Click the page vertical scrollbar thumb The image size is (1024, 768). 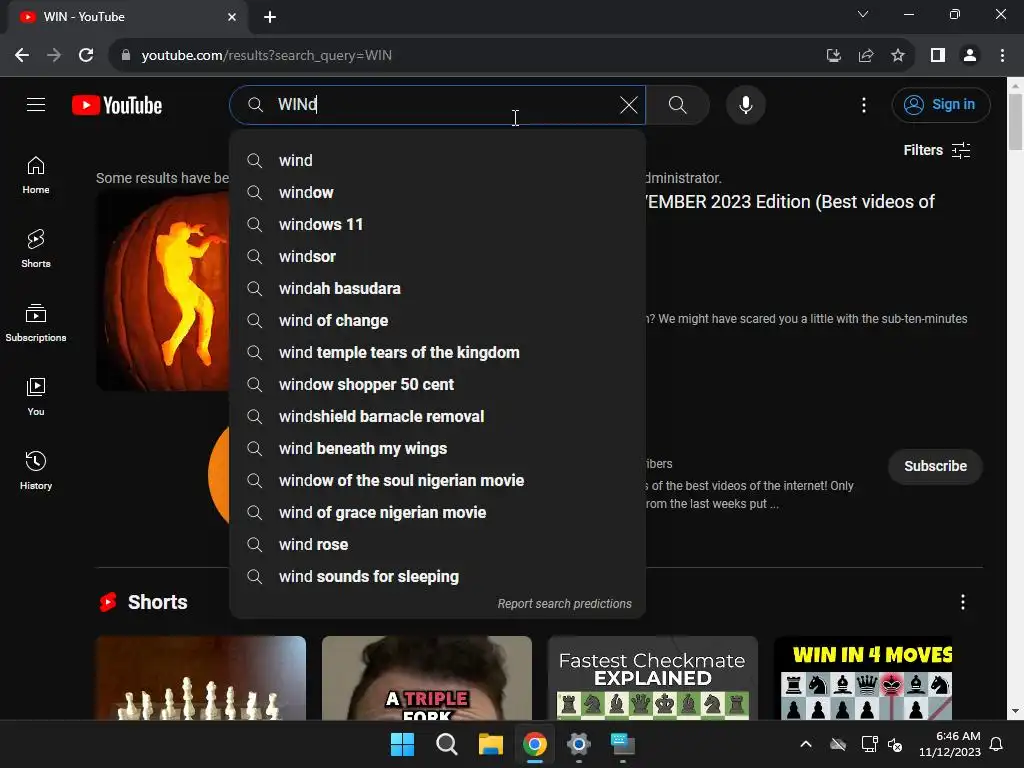1016,122
